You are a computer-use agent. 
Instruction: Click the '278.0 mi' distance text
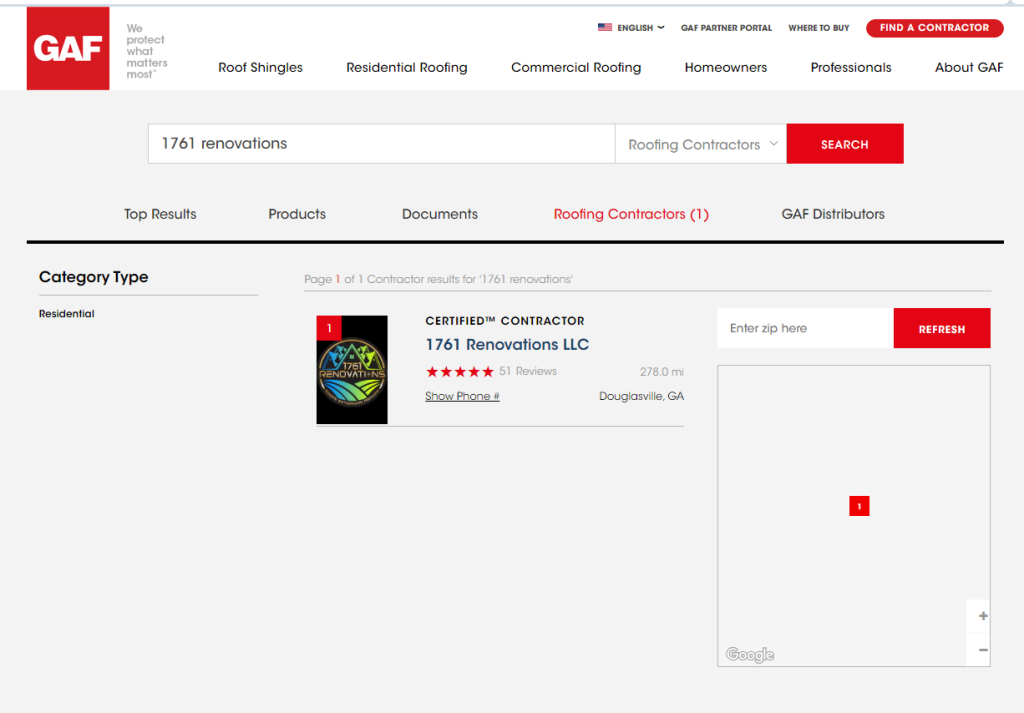point(662,372)
